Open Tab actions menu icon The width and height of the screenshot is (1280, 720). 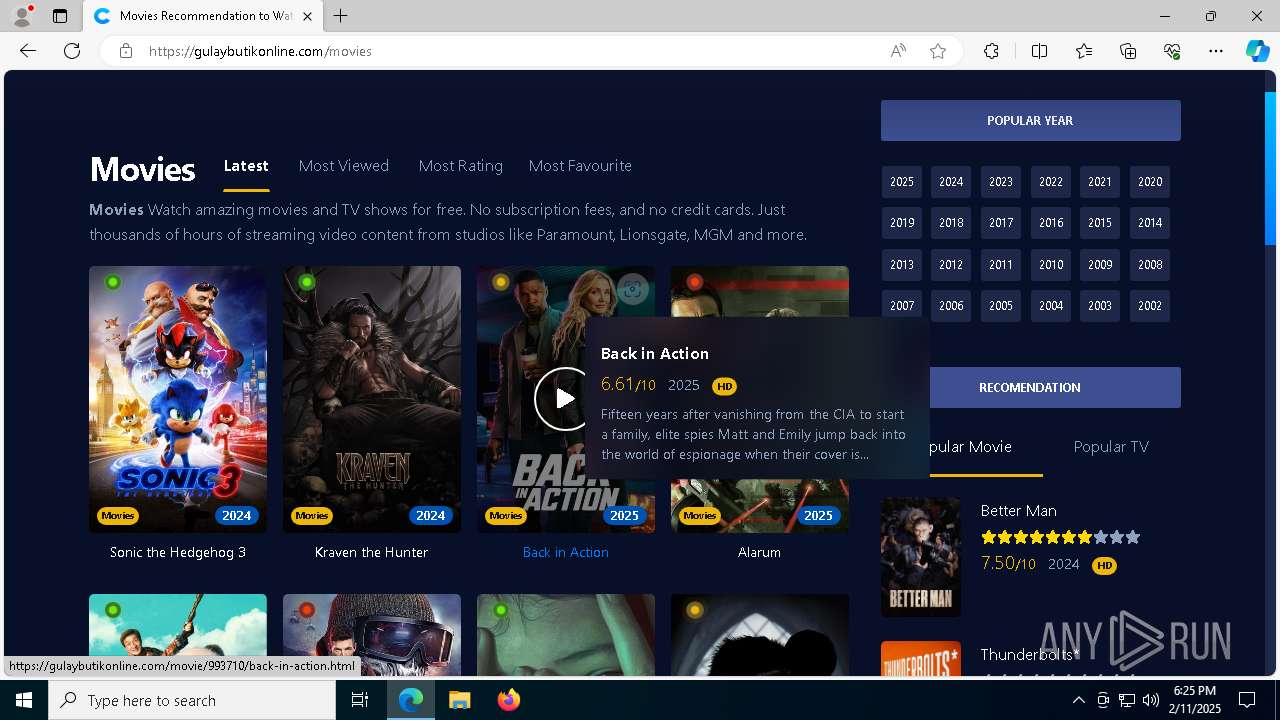tap(60, 16)
